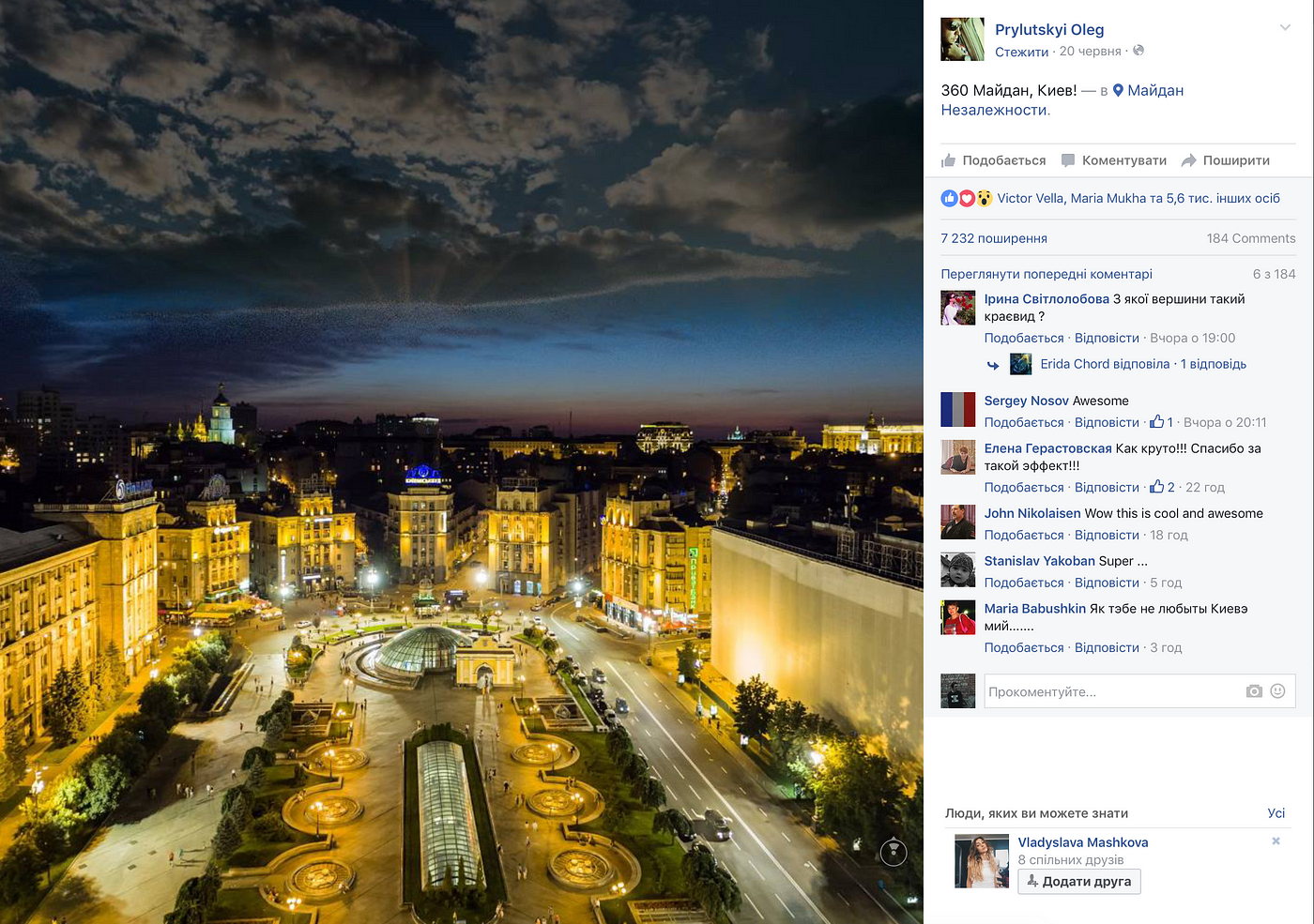This screenshot has width=1314, height=924.
Task: Click the Wow face reaction icon
Action: point(984,198)
